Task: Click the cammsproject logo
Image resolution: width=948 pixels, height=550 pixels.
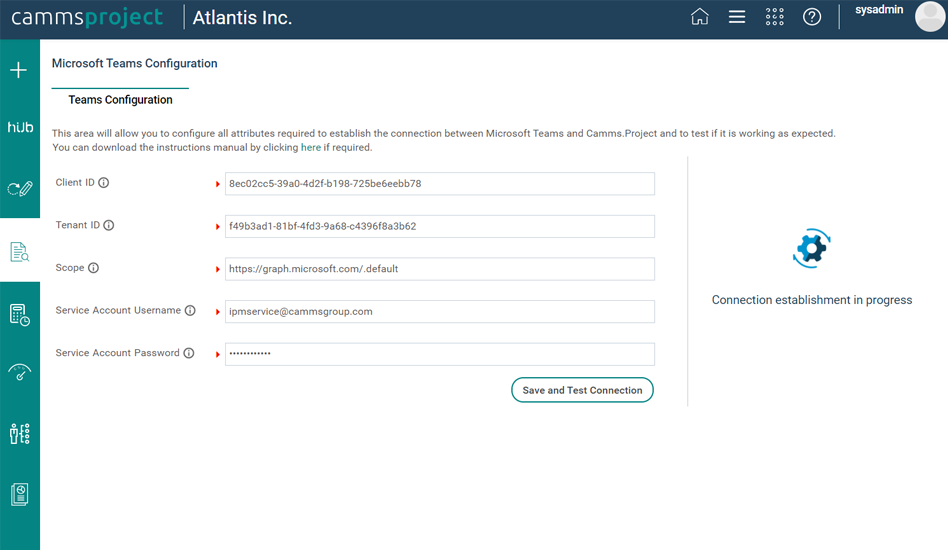Action: tap(87, 18)
